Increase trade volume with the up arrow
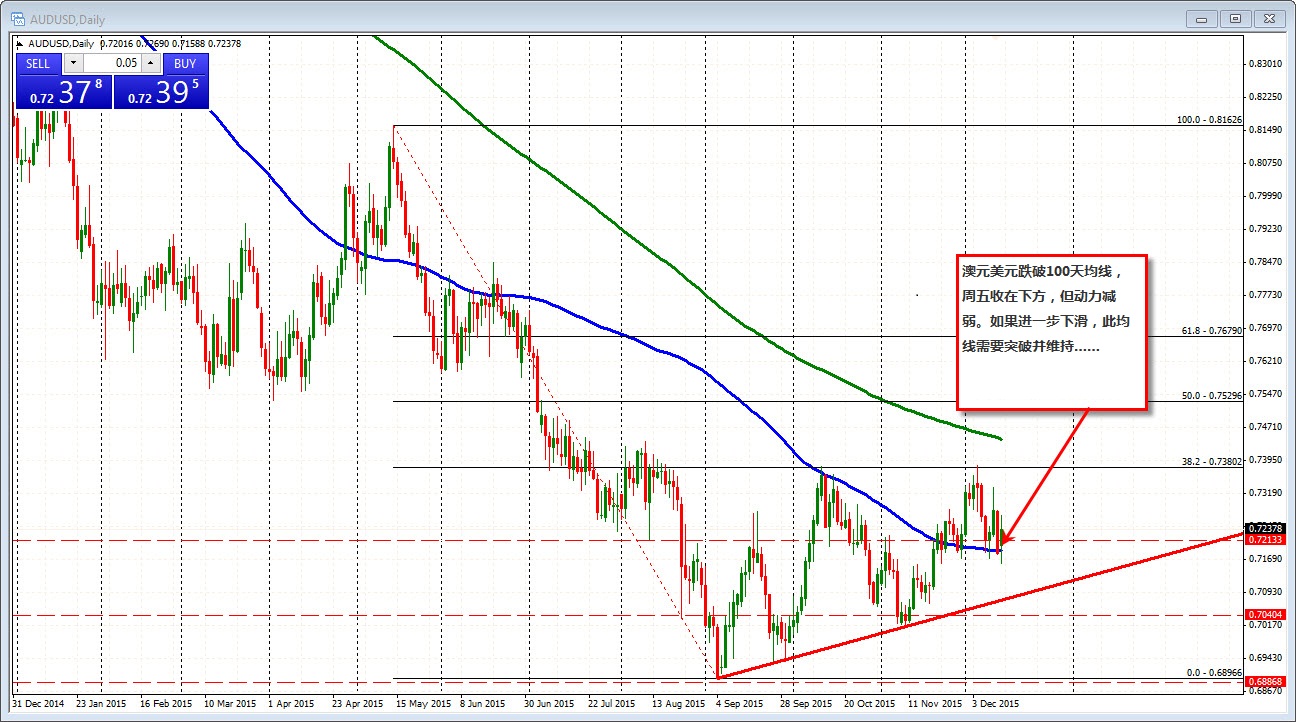Image resolution: width=1296 pixels, height=722 pixels. pos(150,63)
